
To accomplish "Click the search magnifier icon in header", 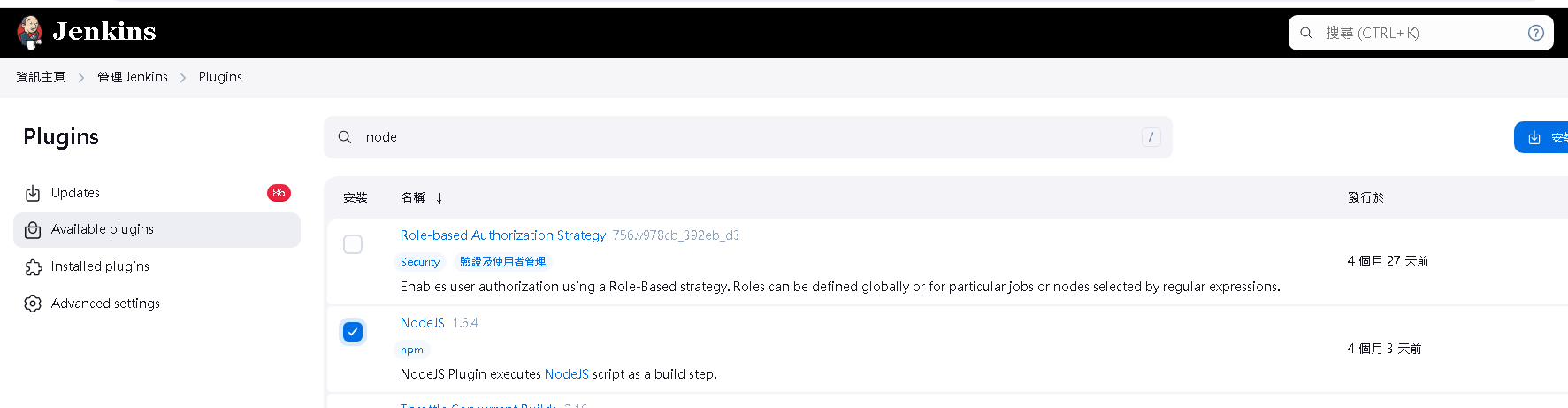I will [x=1306, y=33].
